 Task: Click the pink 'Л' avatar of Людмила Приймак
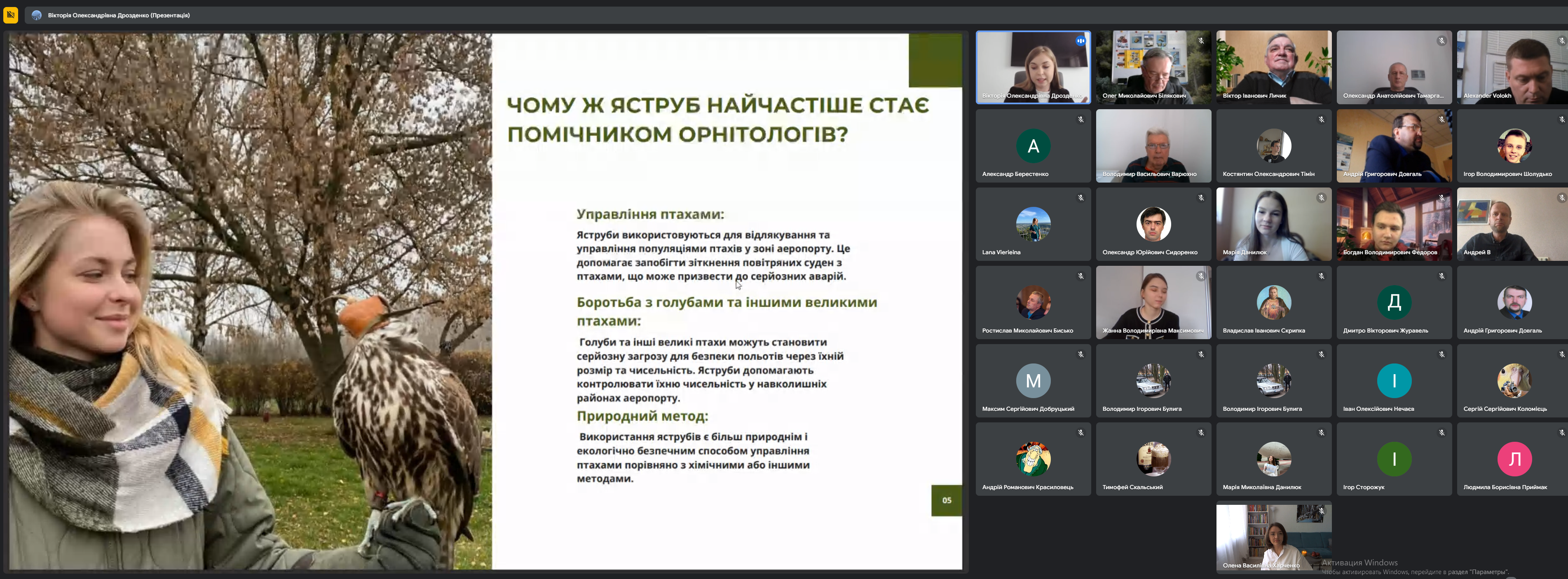click(x=1514, y=459)
